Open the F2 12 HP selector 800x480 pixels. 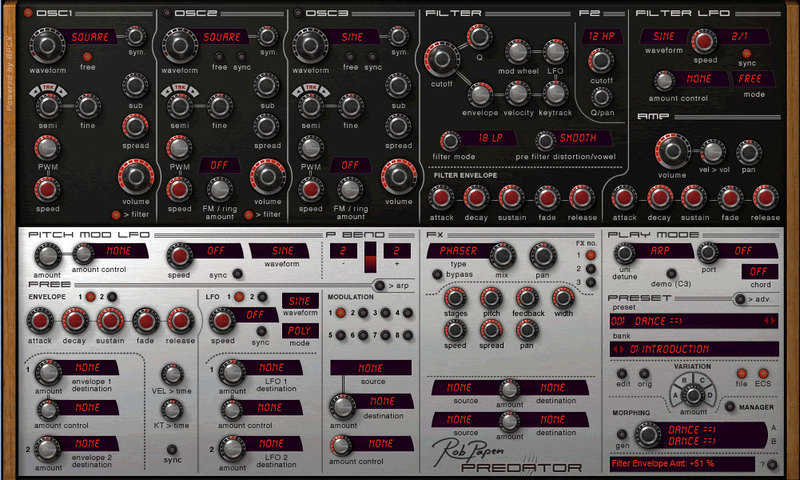602,36
